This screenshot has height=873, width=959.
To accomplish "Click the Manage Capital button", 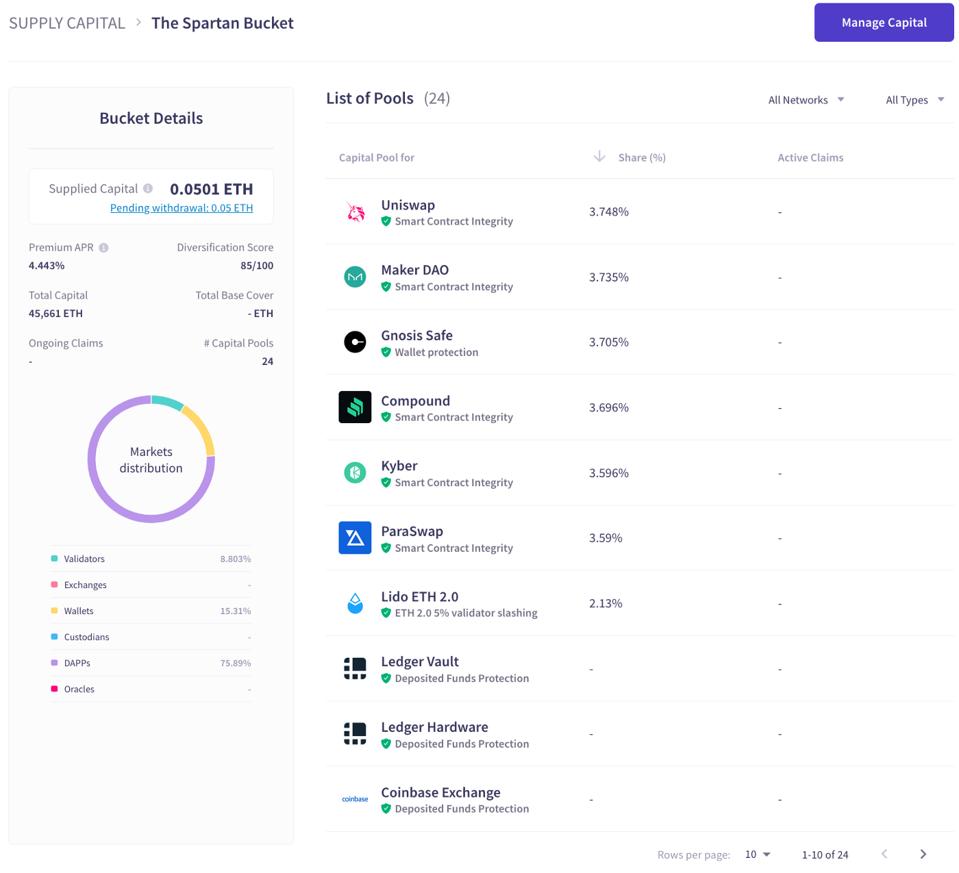I will pyautogui.click(x=884, y=23).
